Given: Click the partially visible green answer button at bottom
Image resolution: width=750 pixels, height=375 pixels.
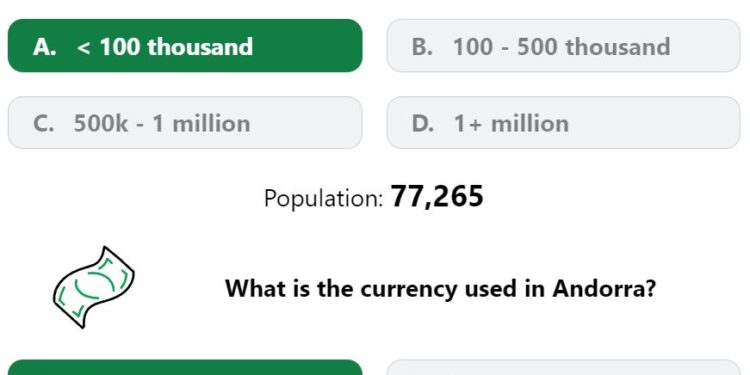Looking at the screenshot, I should (x=185, y=367).
